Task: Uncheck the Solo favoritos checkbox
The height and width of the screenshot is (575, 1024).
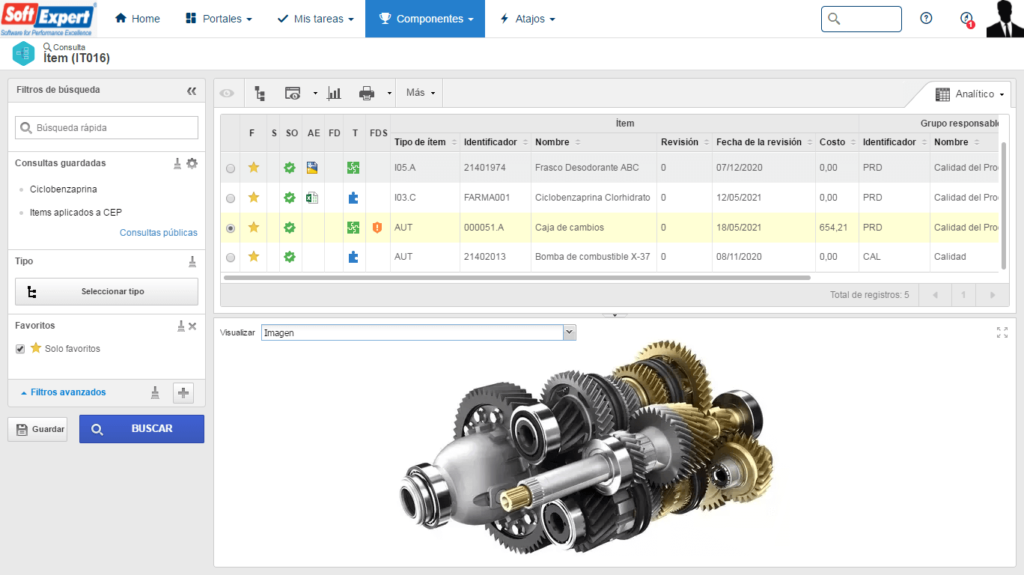Action: [20, 349]
